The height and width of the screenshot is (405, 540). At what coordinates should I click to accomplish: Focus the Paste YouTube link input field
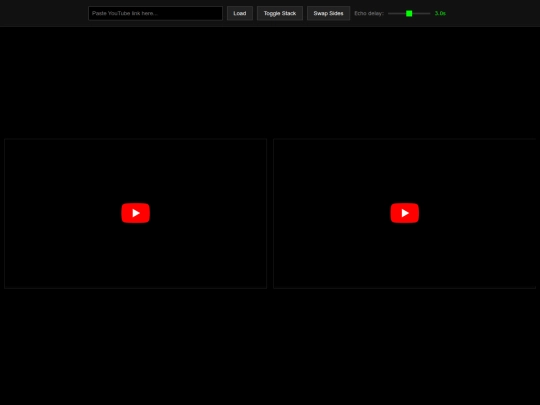(x=155, y=13)
